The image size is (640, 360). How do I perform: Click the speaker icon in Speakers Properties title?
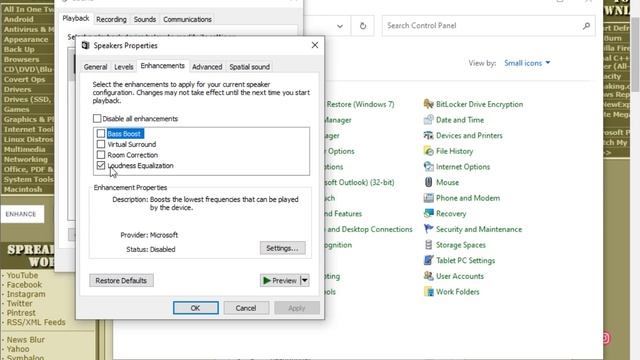pos(85,45)
